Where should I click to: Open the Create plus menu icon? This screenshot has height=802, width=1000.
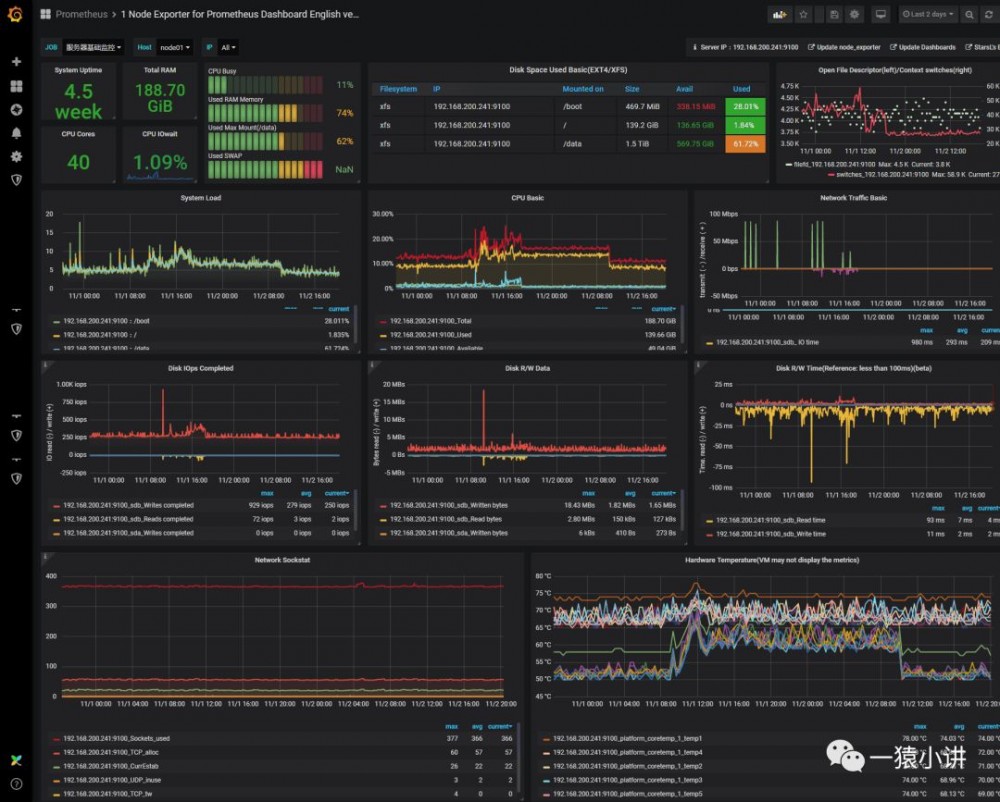tap(17, 62)
